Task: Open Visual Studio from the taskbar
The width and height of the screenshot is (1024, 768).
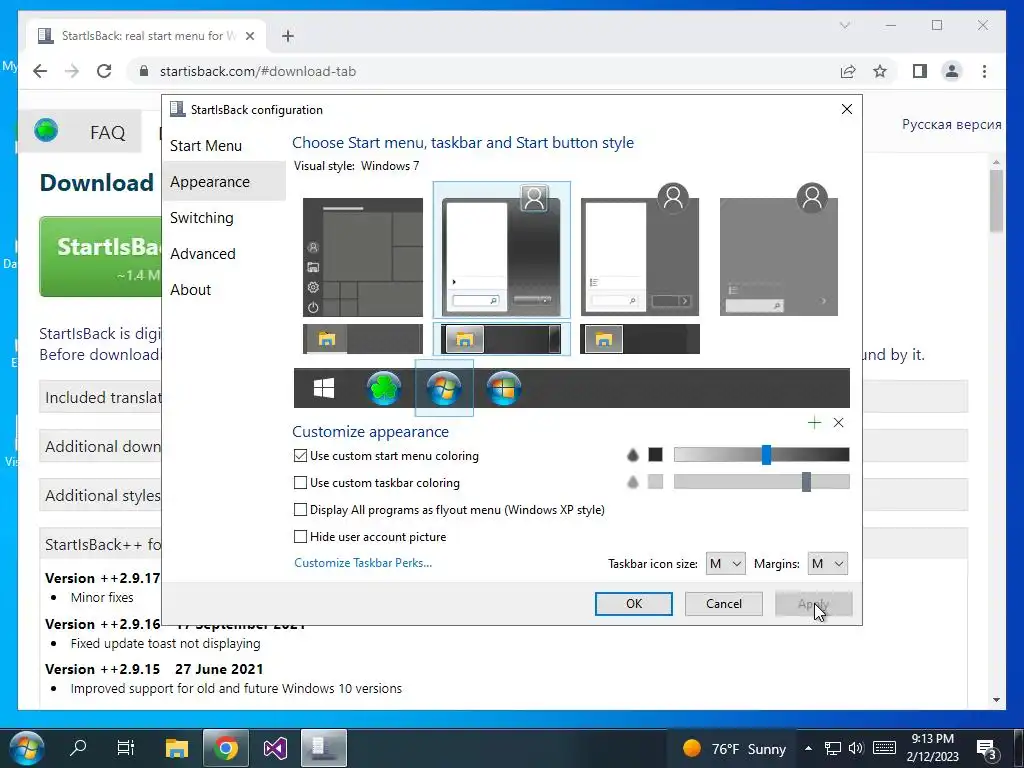Action: pos(275,748)
